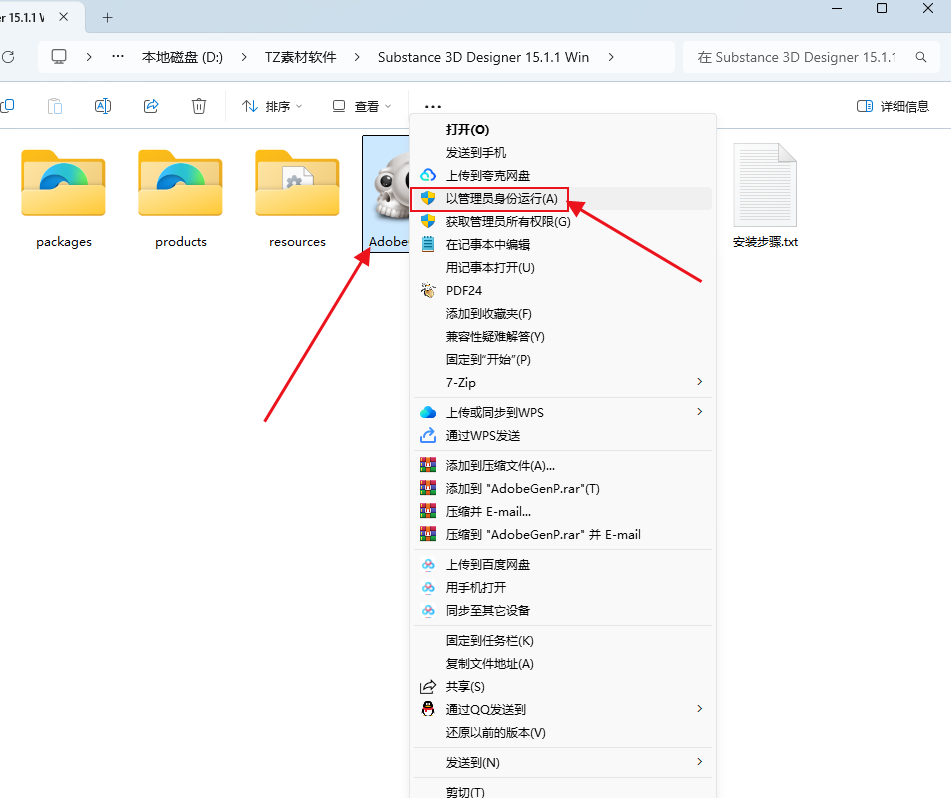This screenshot has width=951, height=798.
Task: Expand chevron after Substance 3D Designer breadcrumb
Action: (x=611, y=57)
